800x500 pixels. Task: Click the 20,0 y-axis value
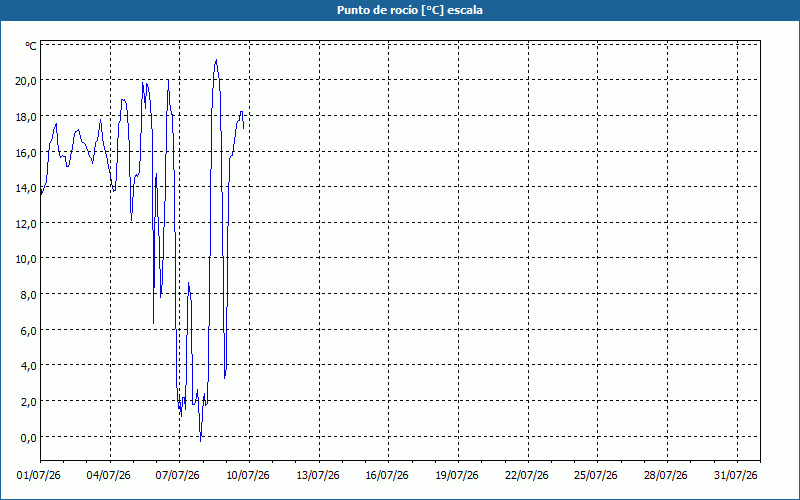pos(26,81)
